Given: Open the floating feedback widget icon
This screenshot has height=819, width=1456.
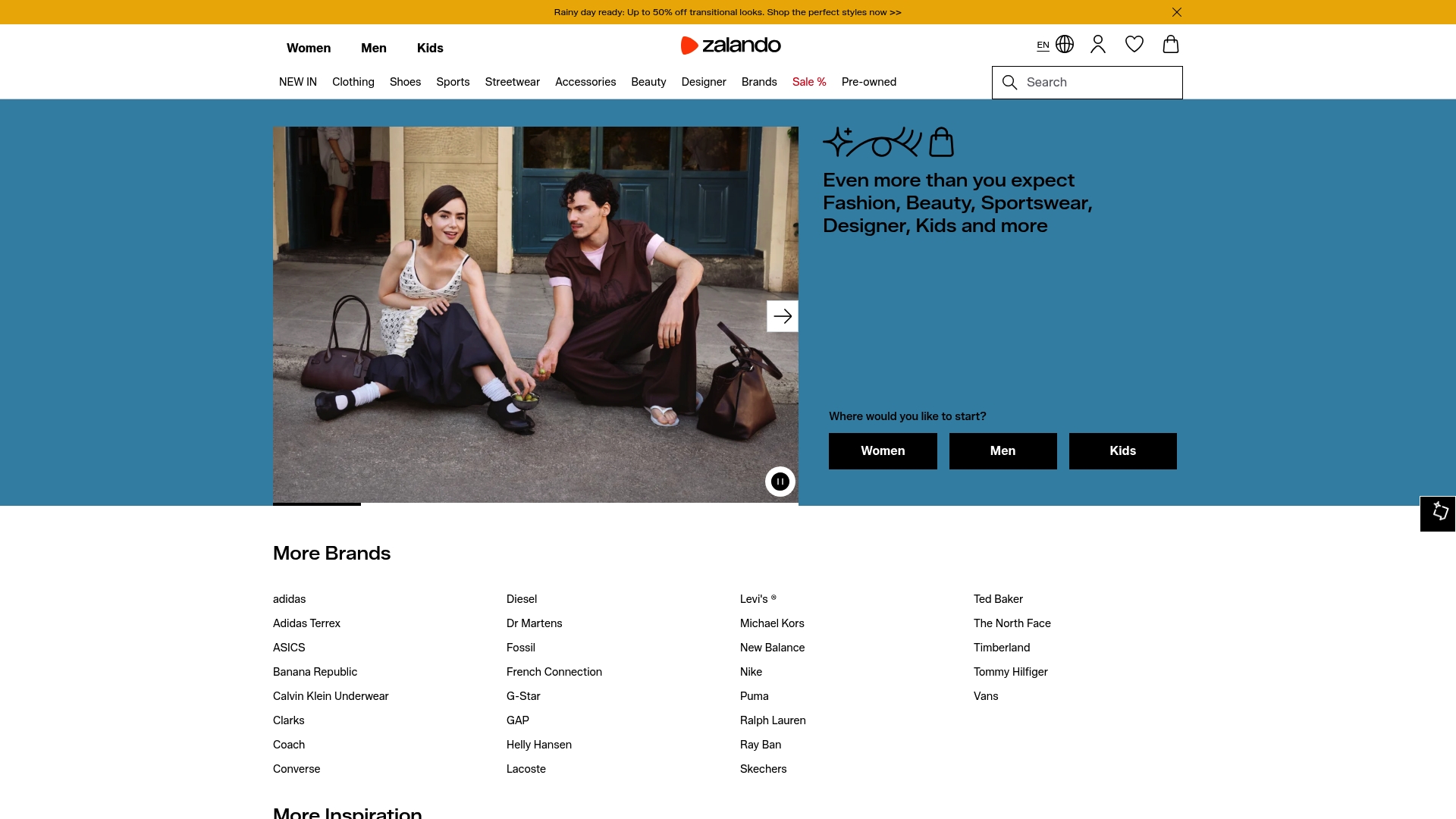Looking at the screenshot, I should pyautogui.click(x=1439, y=513).
